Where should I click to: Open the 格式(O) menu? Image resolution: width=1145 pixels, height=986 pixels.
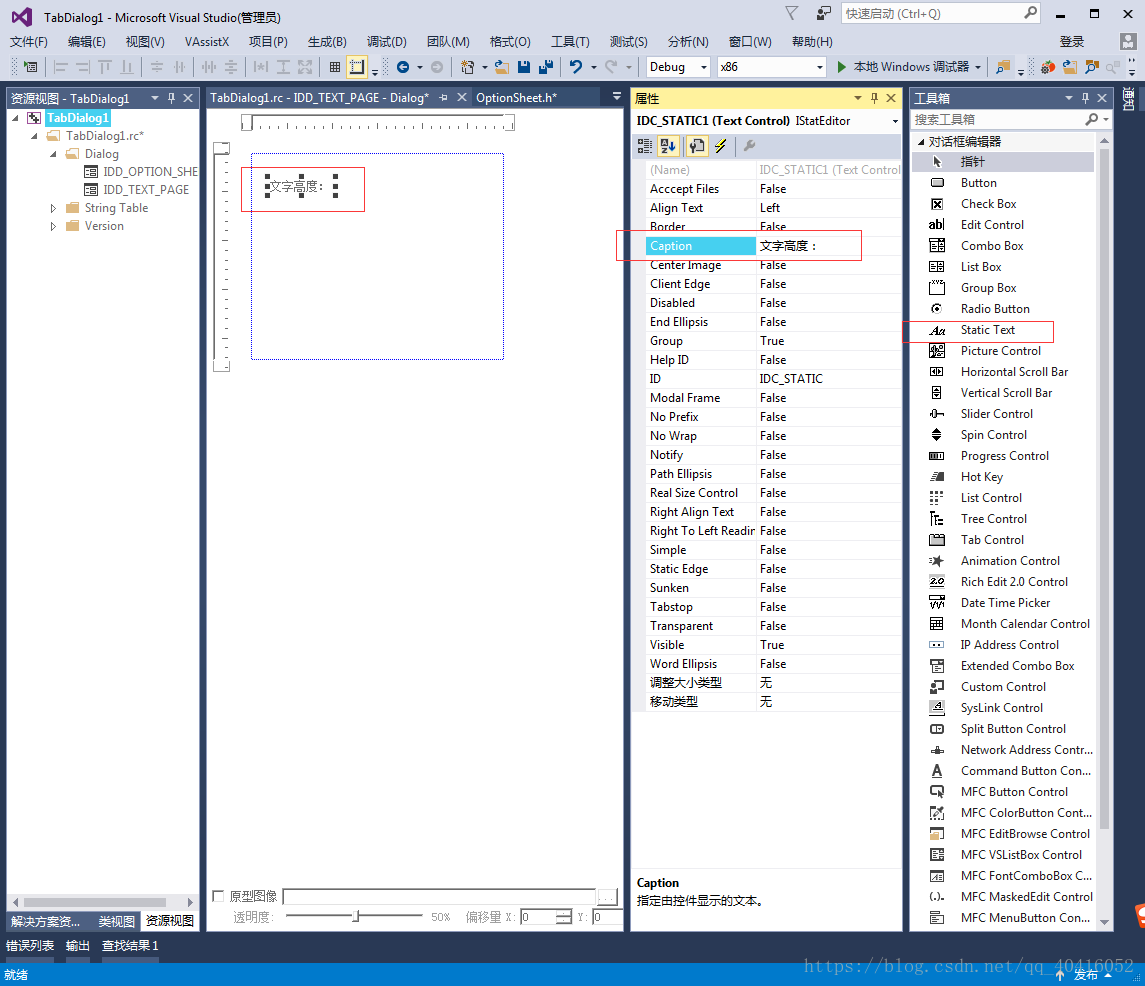click(x=510, y=42)
